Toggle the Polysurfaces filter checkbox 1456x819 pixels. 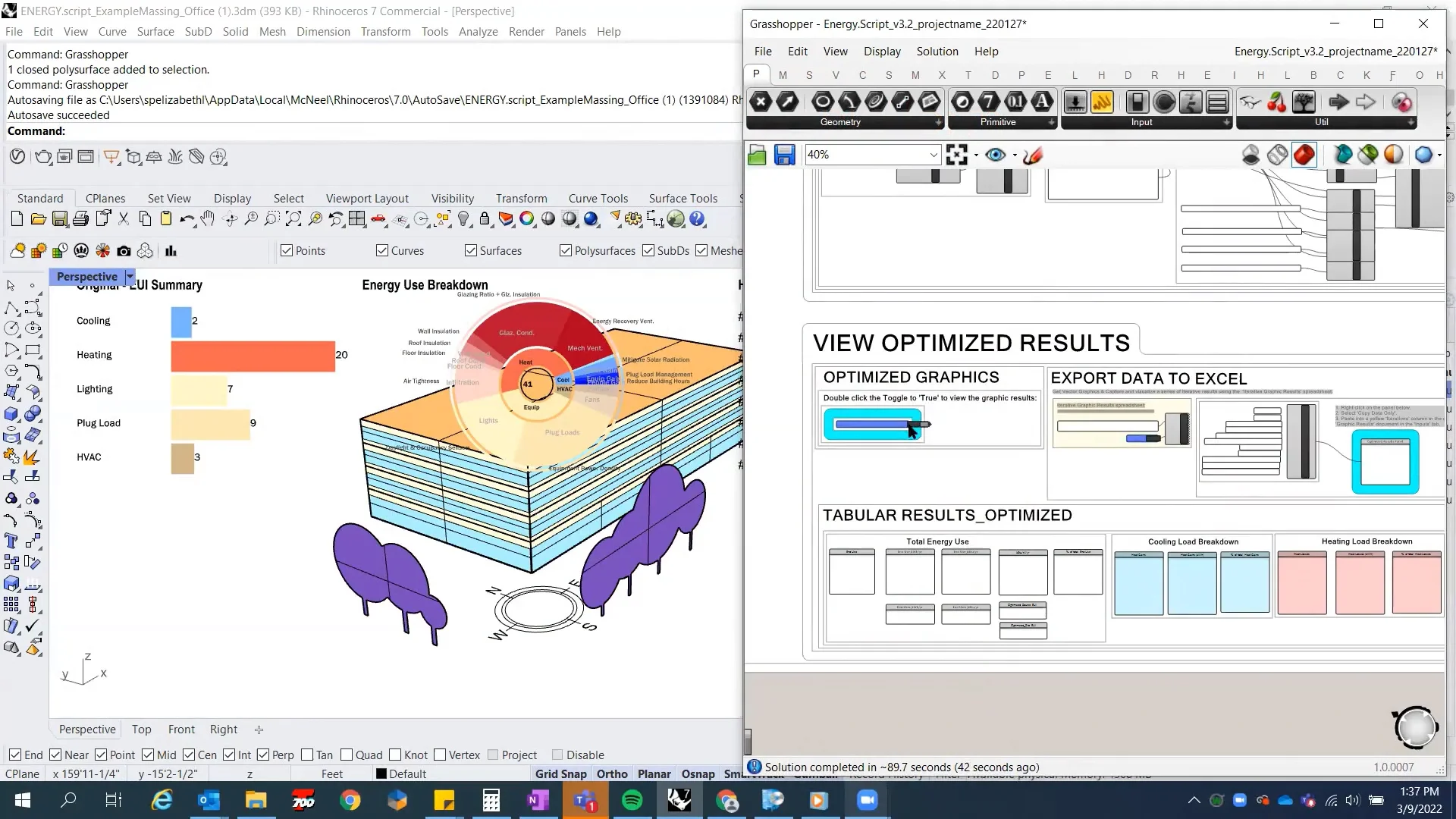tap(566, 250)
